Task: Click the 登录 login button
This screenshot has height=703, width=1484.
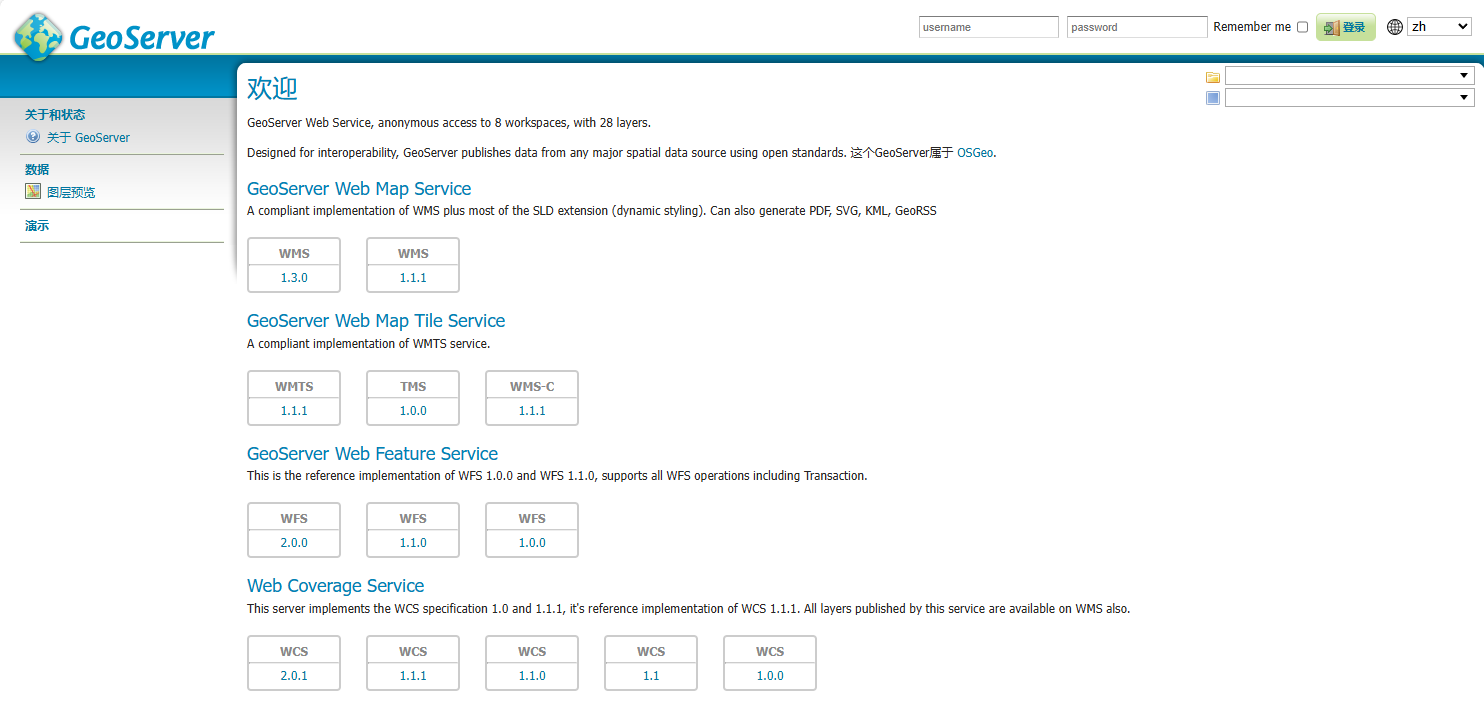Action: pos(1346,27)
